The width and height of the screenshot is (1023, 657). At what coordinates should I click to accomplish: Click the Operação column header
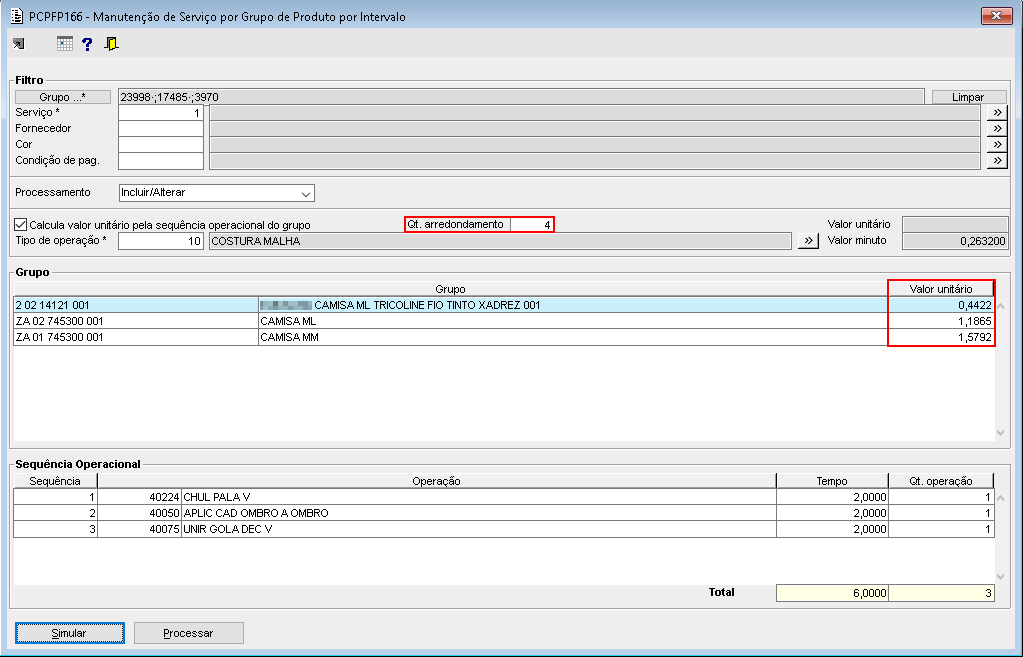(436, 481)
